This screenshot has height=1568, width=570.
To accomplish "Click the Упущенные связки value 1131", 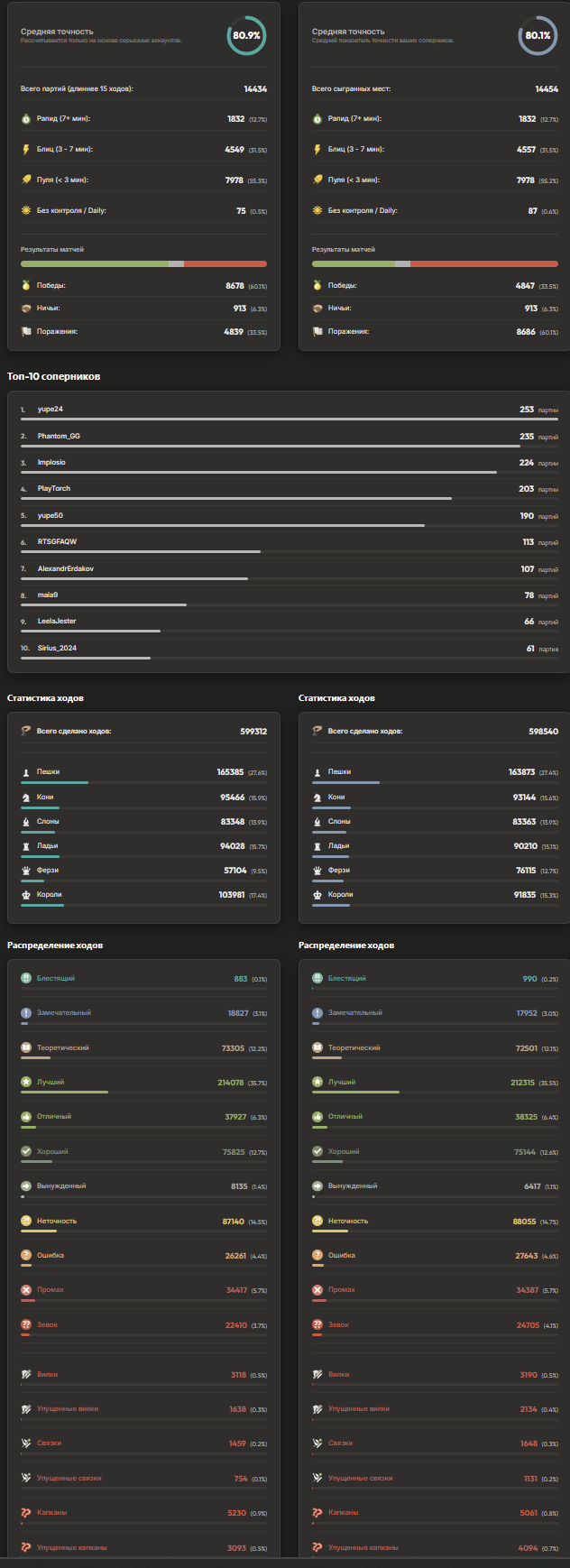I will tap(530, 1478).
